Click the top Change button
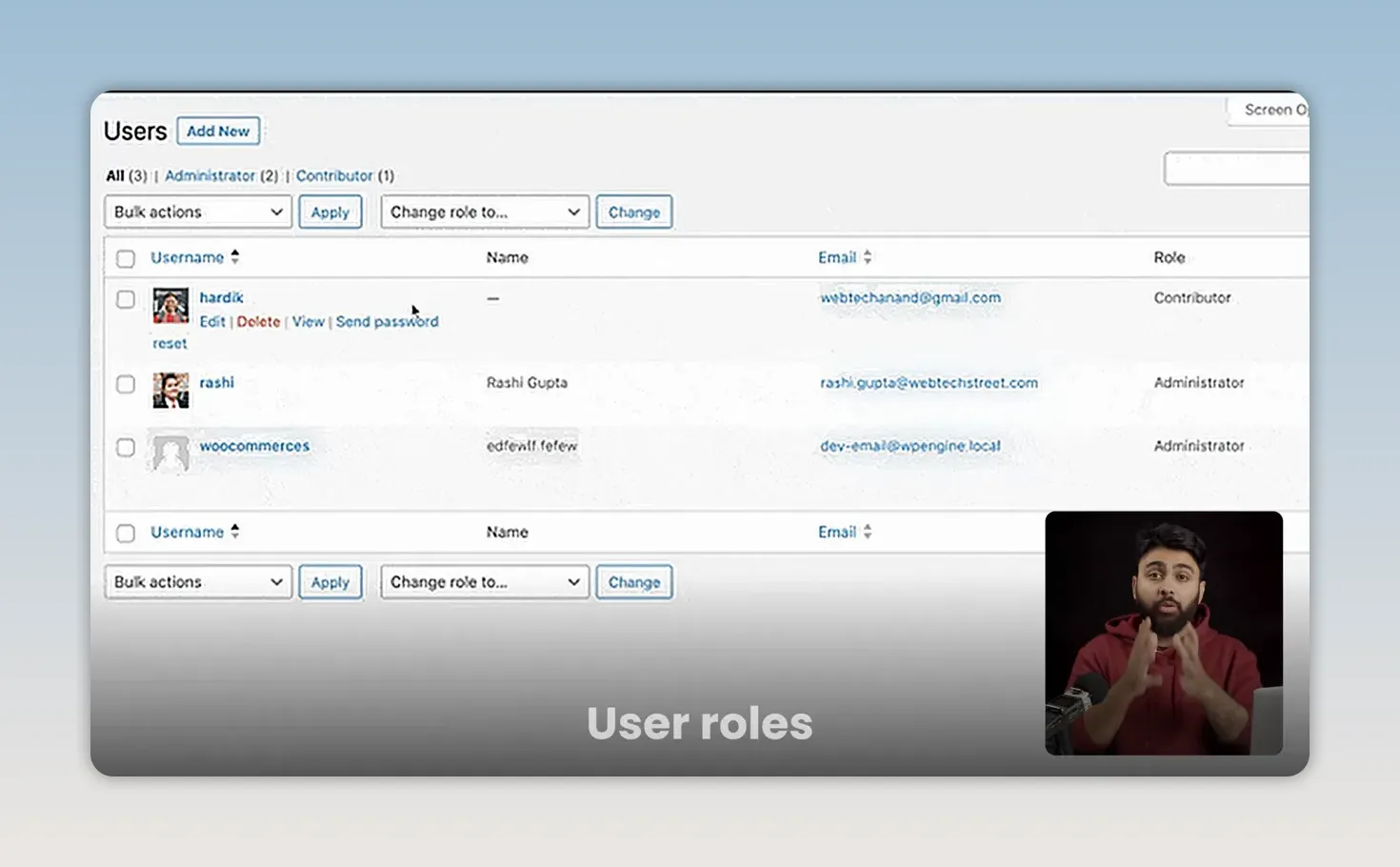Viewport: 1400px width, 867px height. (634, 212)
